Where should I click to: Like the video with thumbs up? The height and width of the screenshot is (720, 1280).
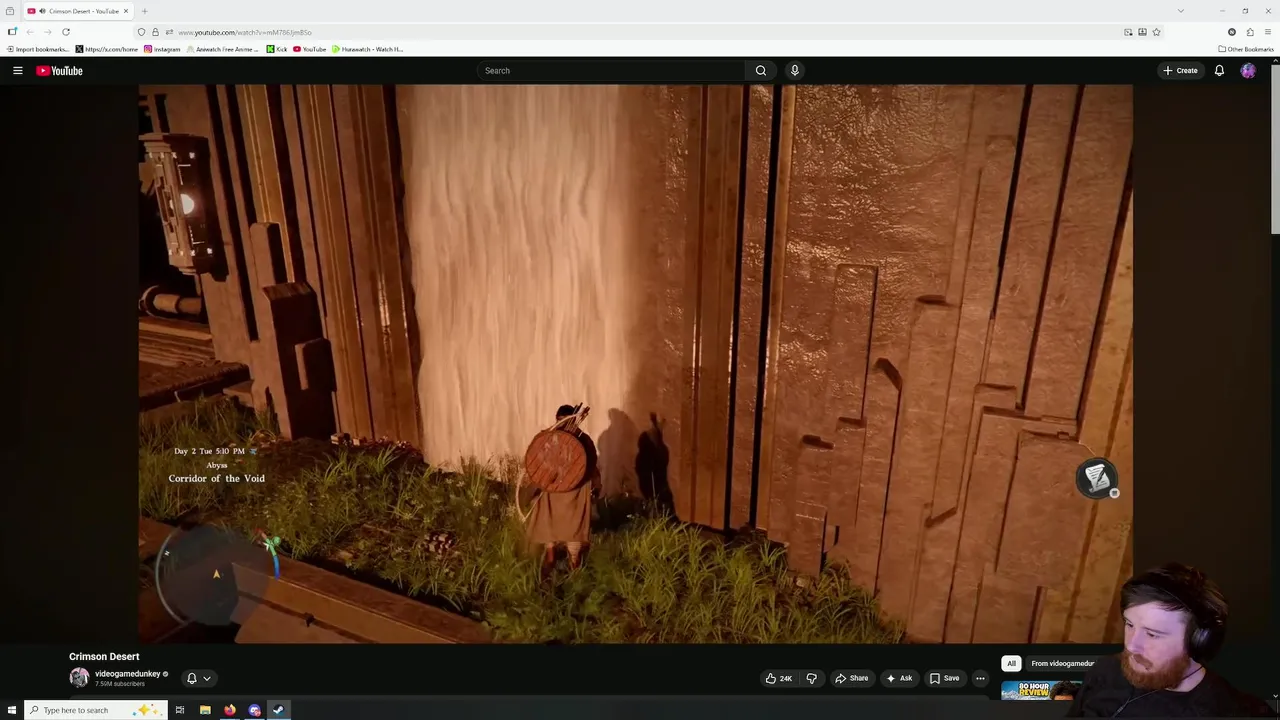point(779,678)
